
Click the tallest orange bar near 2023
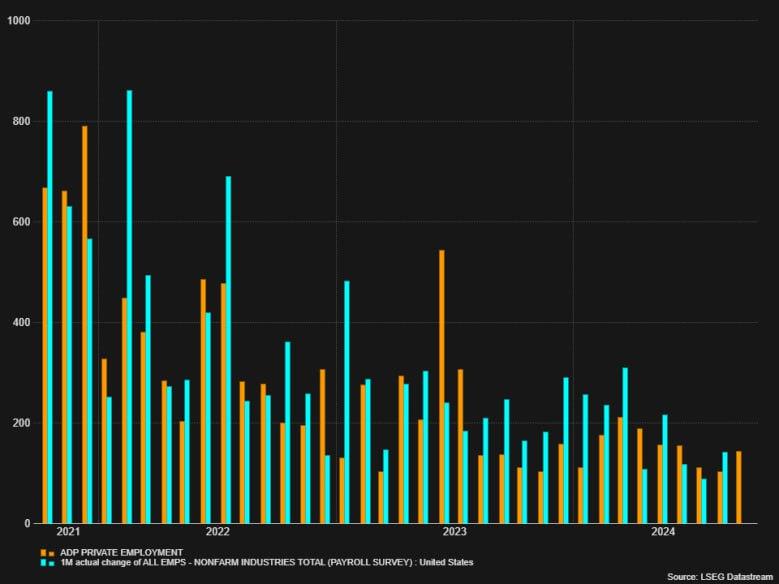tap(441, 386)
